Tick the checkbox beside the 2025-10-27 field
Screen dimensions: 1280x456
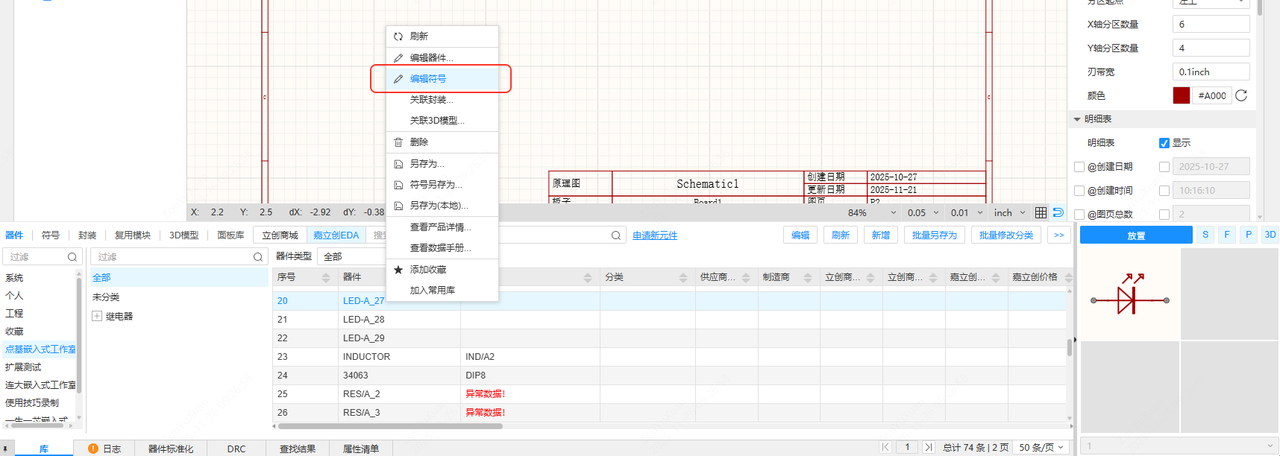[1164, 167]
